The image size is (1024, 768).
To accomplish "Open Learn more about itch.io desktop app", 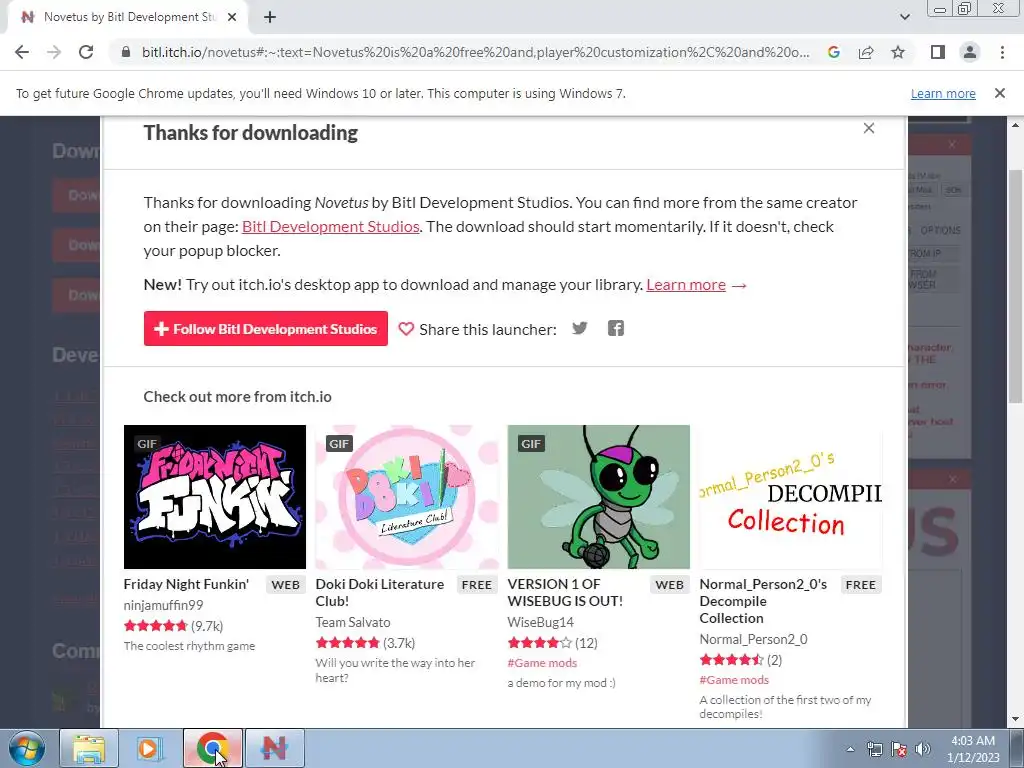I will [x=686, y=285].
